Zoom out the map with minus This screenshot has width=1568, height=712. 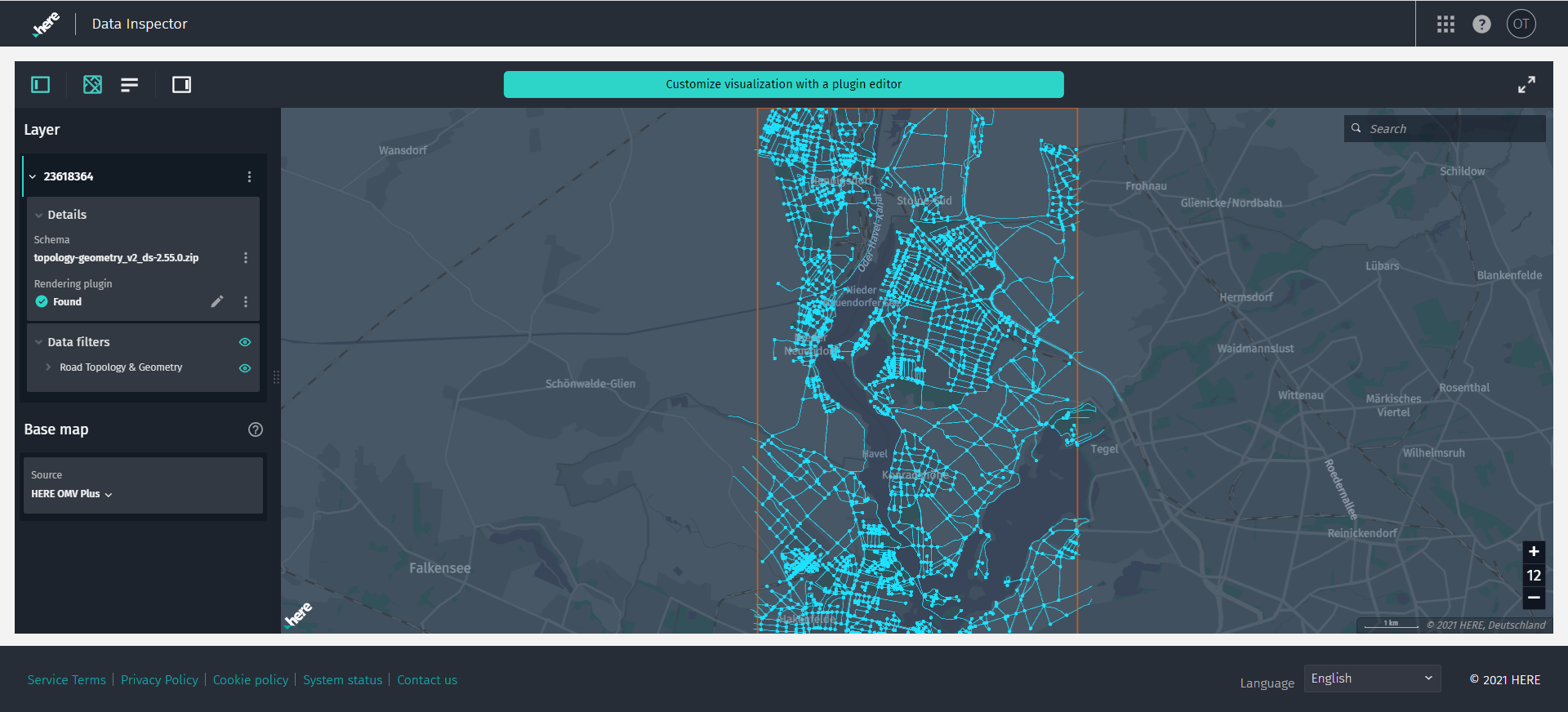[1534, 598]
